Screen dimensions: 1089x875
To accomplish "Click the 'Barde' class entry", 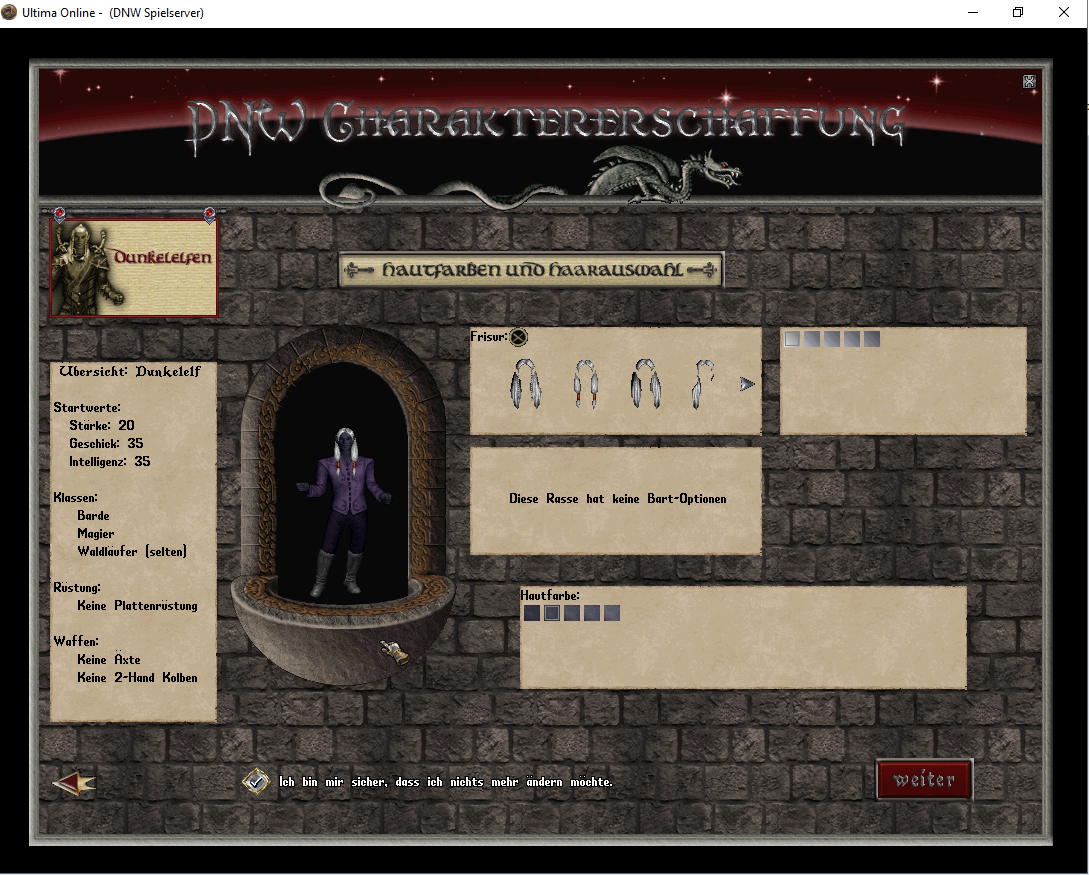I will (94, 516).
